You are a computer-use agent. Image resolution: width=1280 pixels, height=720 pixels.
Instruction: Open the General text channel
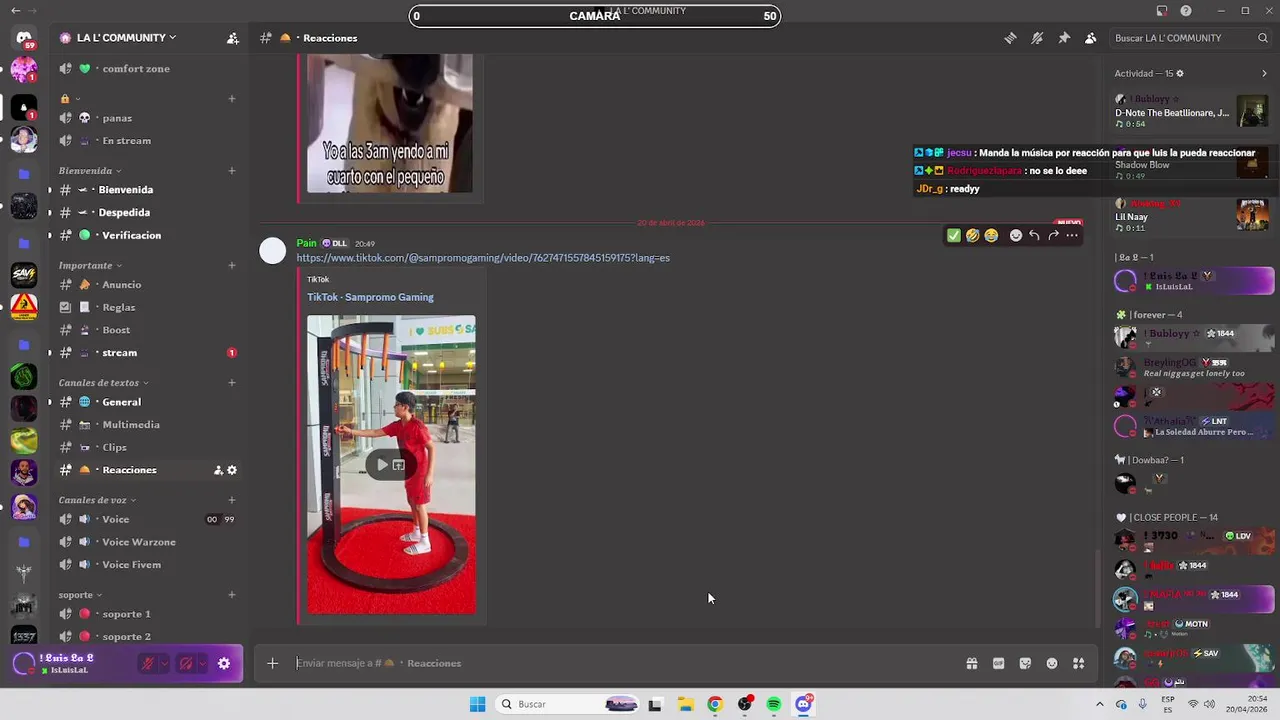pos(148,402)
